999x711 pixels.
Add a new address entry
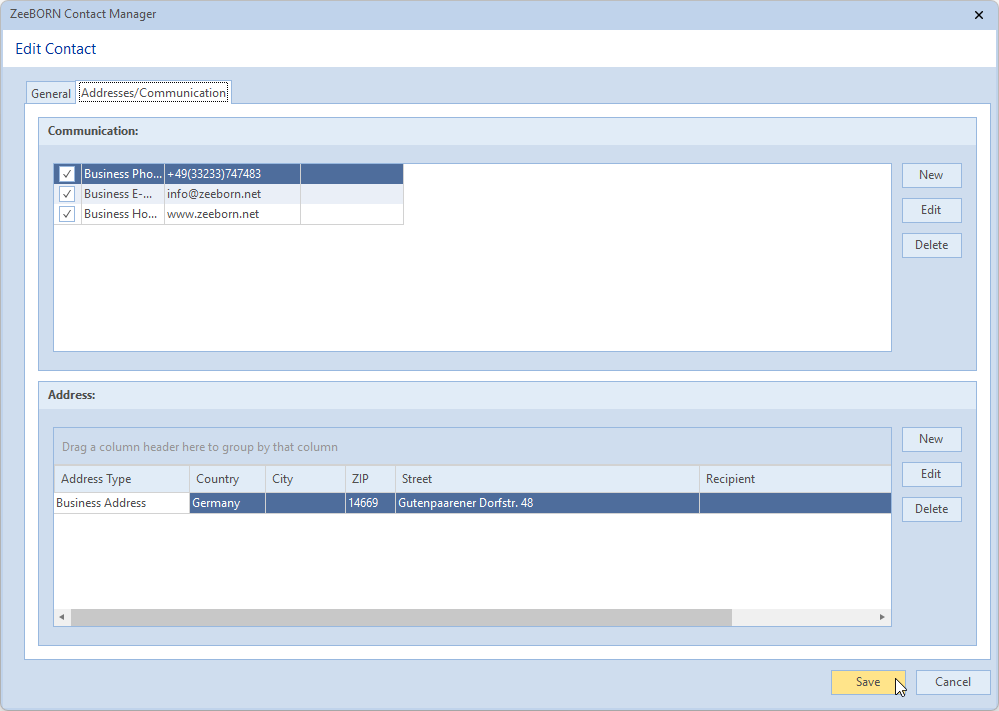pos(931,439)
